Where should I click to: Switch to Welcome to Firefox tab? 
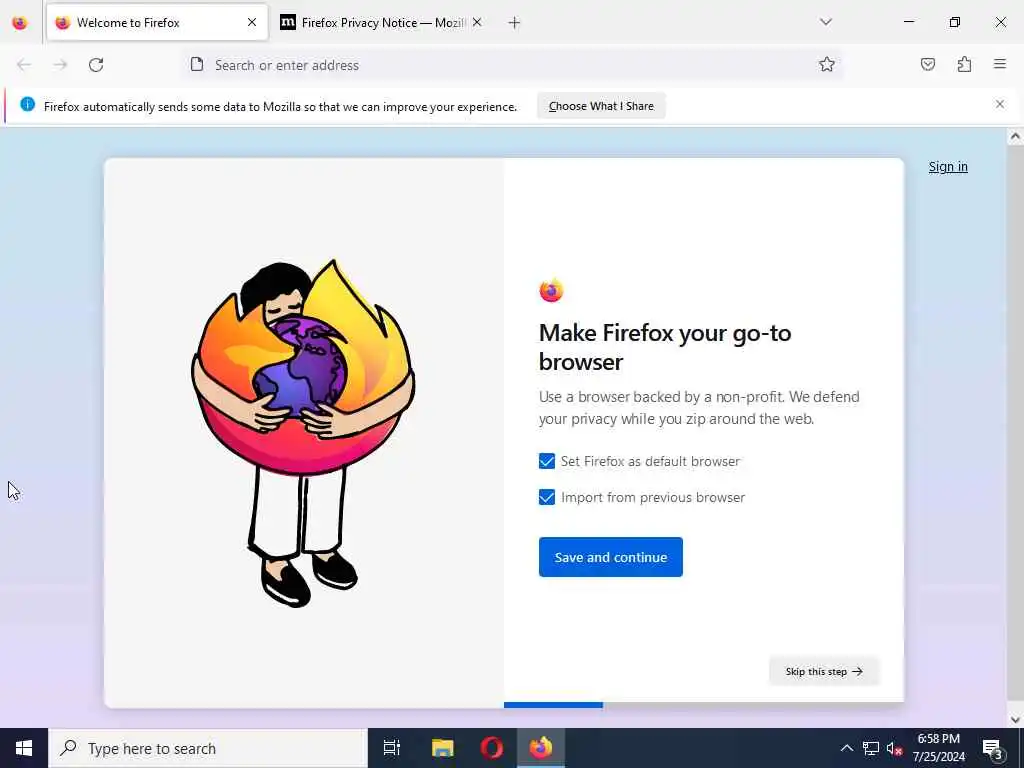(157, 23)
